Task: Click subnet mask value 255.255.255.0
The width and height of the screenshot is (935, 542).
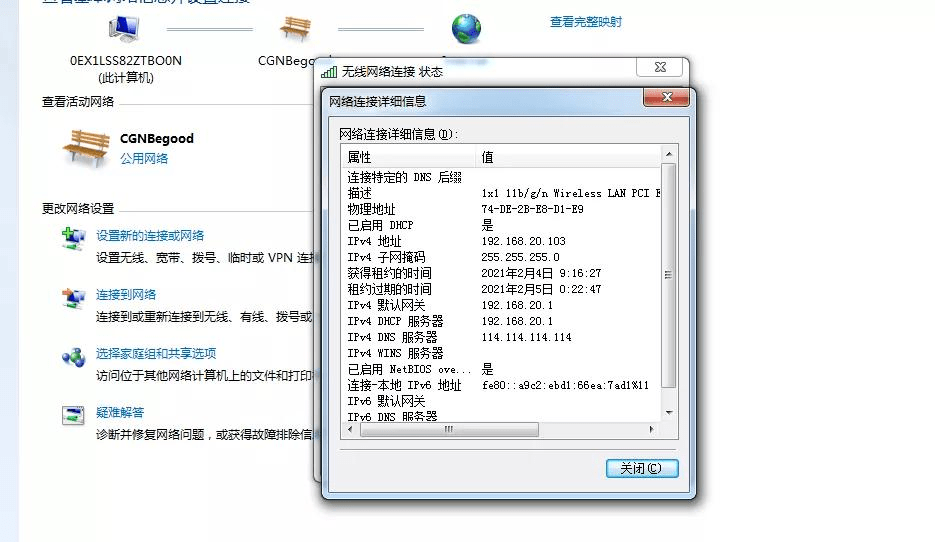Action: pos(521,257)
